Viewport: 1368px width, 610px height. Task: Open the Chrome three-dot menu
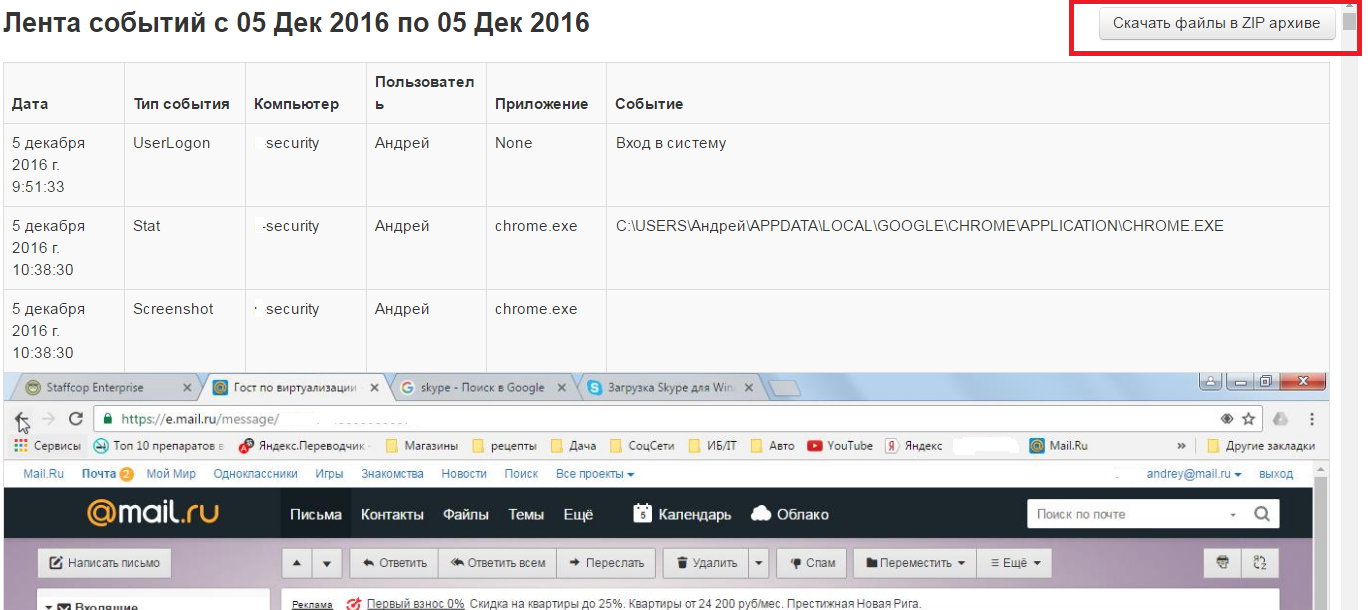[1312, 419]
